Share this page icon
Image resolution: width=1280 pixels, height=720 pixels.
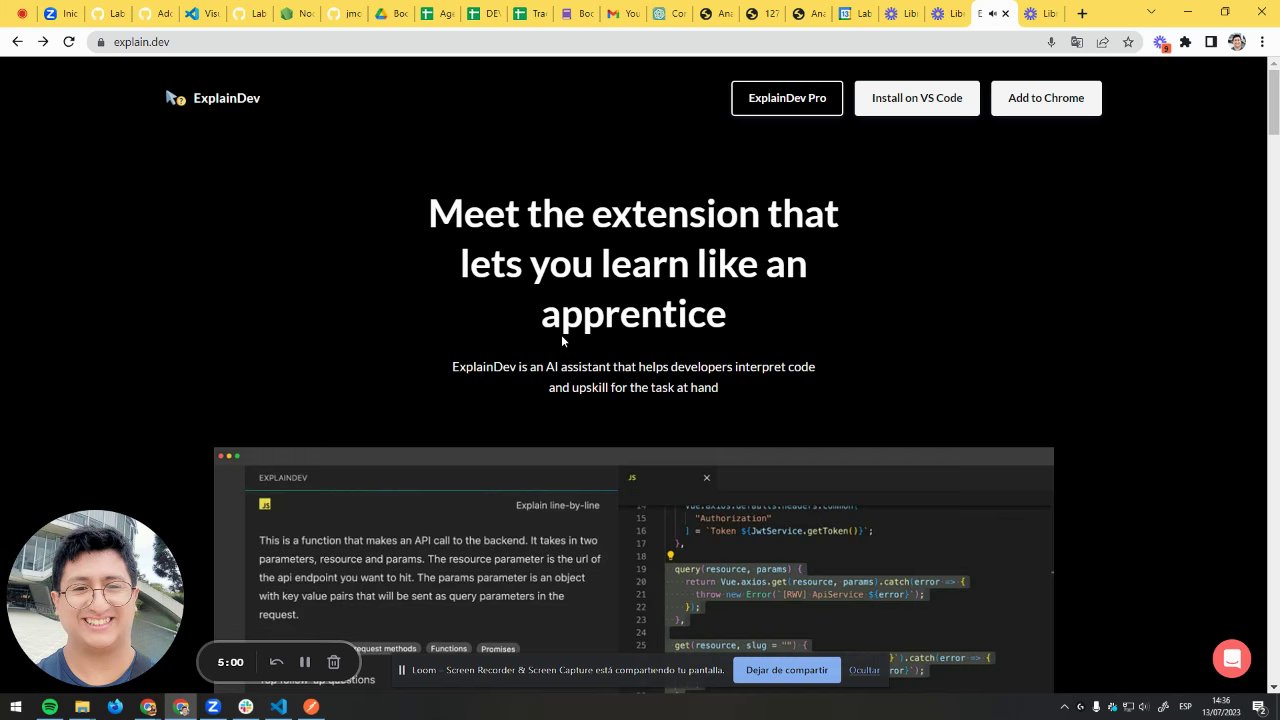click(1102, 42)
